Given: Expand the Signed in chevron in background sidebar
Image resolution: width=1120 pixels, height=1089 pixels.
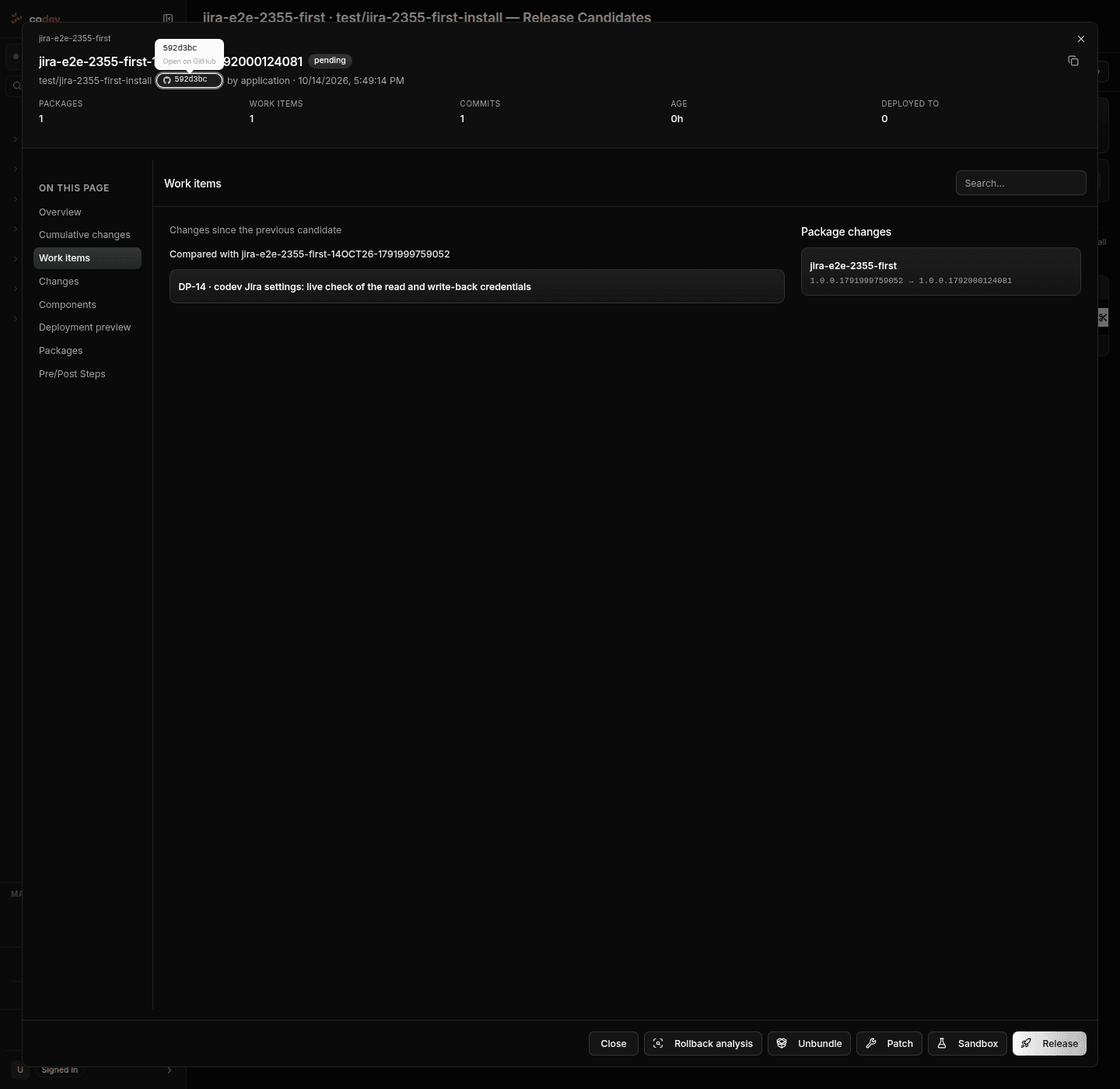Looking at the screenshot, I should pos(170,1070).
